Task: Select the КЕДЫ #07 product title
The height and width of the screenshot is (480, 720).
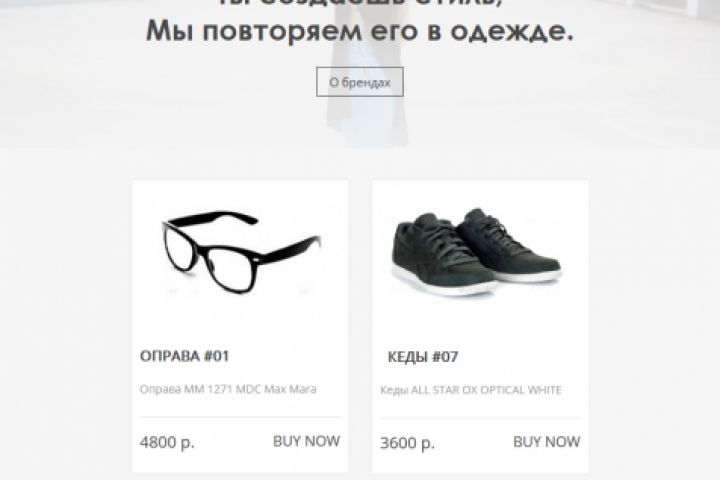Action: [423, 357]
